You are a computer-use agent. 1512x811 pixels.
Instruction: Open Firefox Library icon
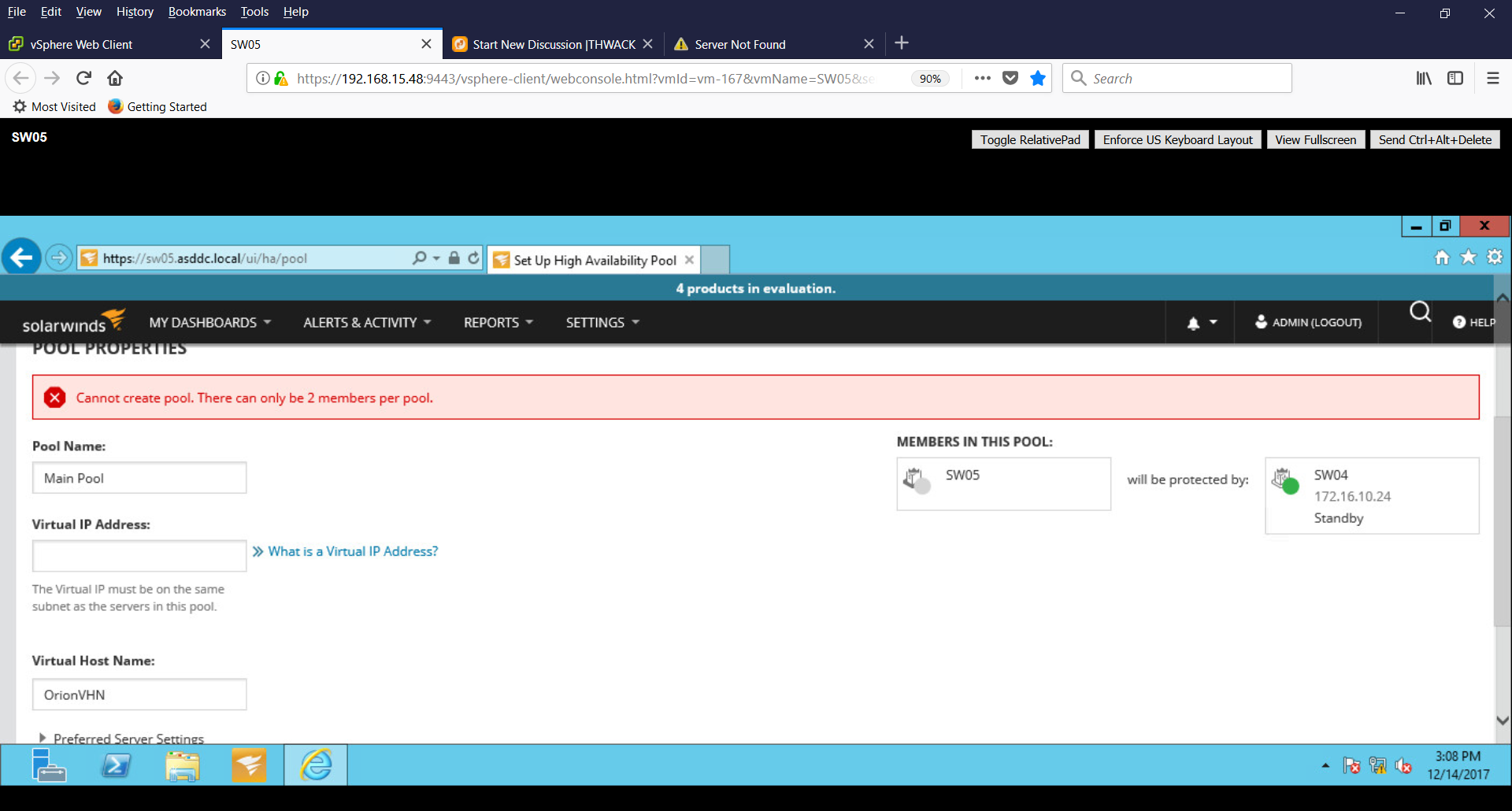coord(1424,78)
